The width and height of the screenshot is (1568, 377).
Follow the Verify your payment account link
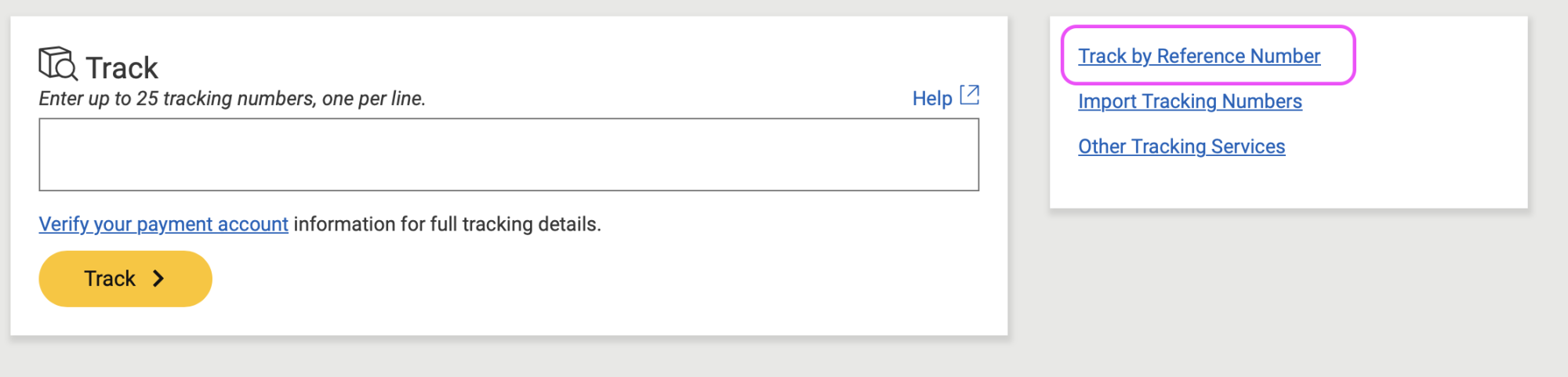tap(163, 225)
